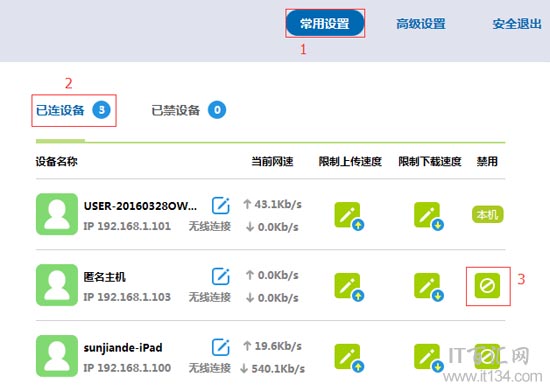Edit name of USER-20160328OW device

point(221,205)
